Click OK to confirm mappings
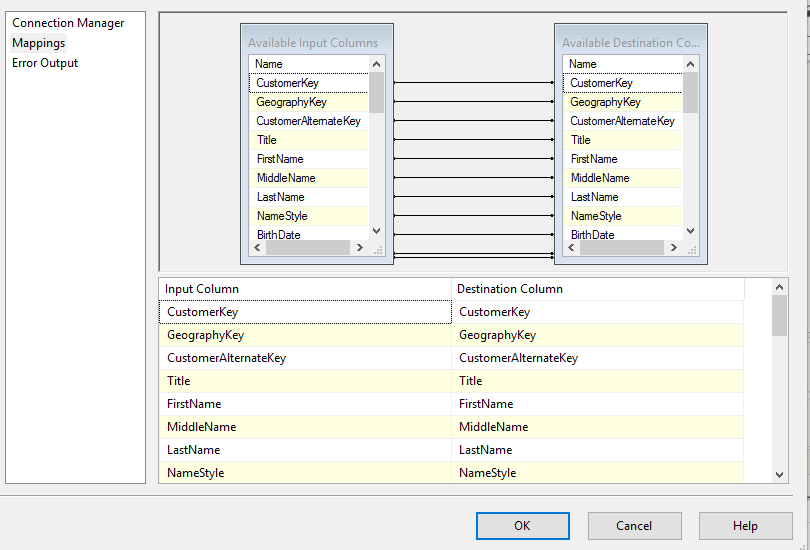Screen dimensions: 810x550 [x=522, y=526]
